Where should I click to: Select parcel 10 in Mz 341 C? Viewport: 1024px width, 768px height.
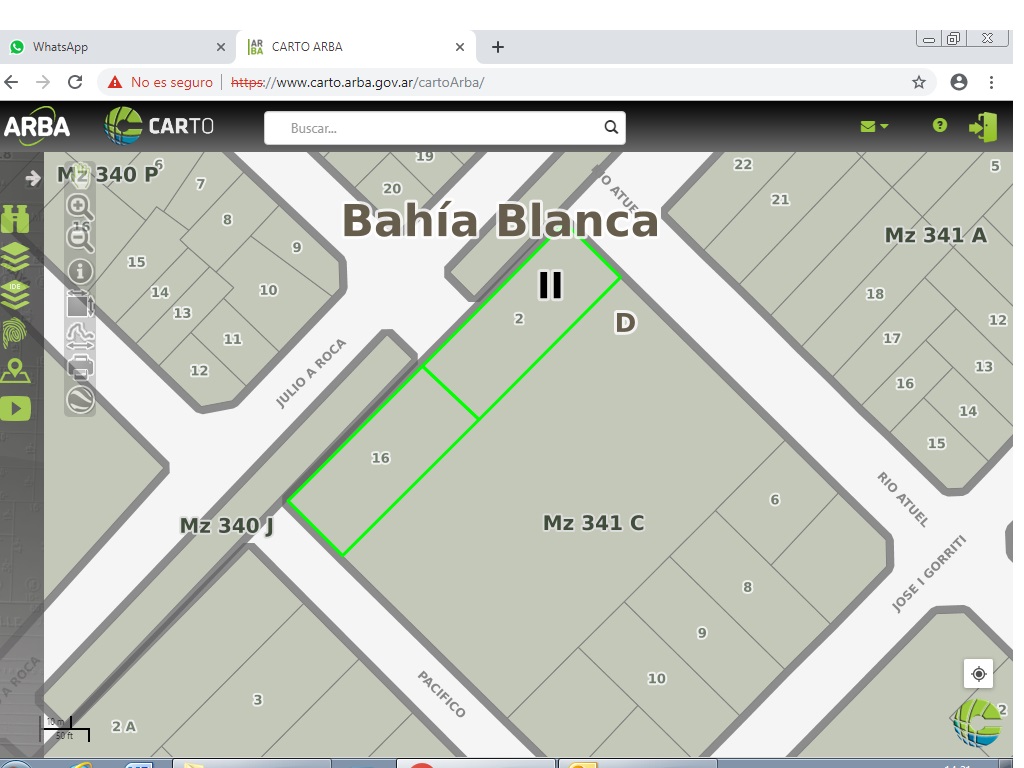pos(656,679)
